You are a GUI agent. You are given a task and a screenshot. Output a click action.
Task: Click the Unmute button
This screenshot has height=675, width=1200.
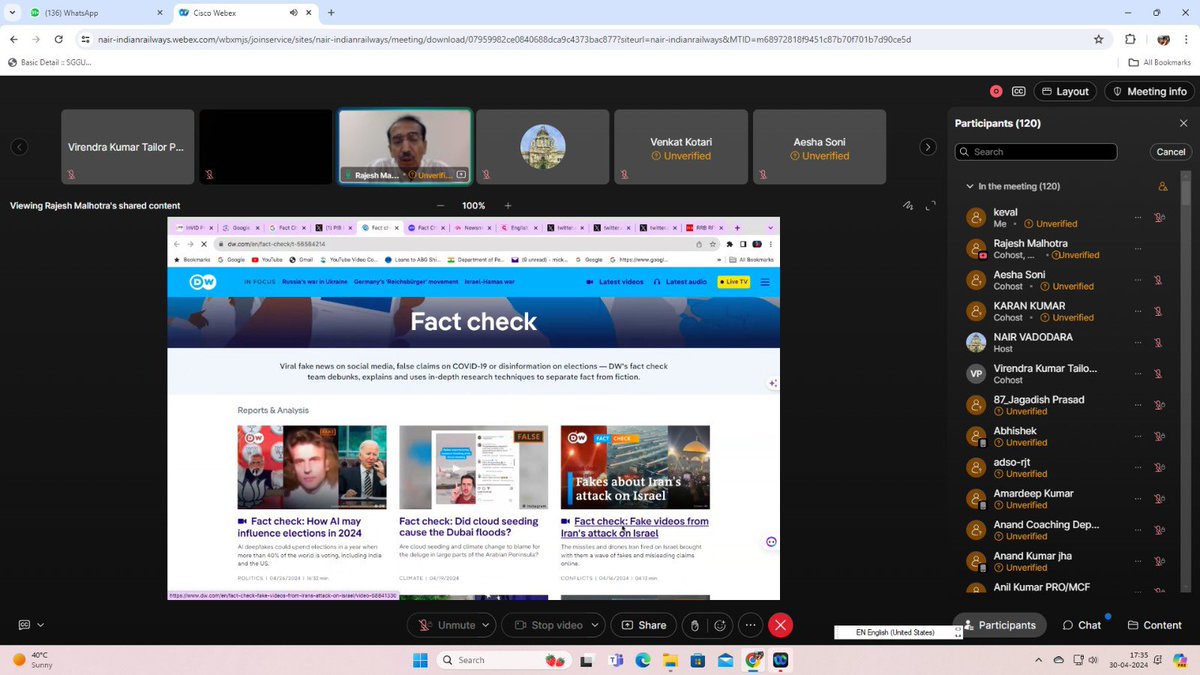[x=447, y=625]
